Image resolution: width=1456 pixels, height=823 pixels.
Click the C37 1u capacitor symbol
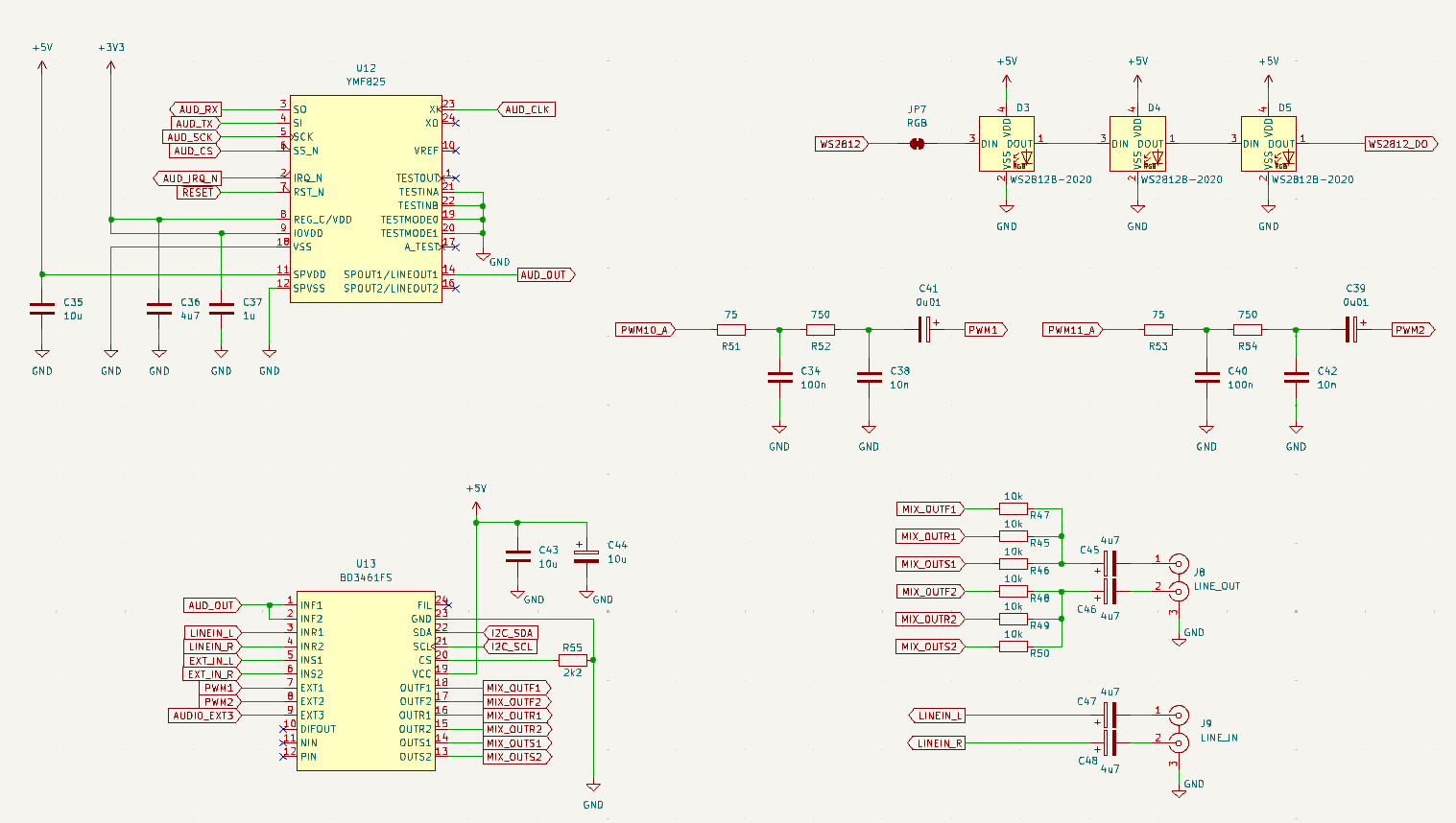coord(222,309)
